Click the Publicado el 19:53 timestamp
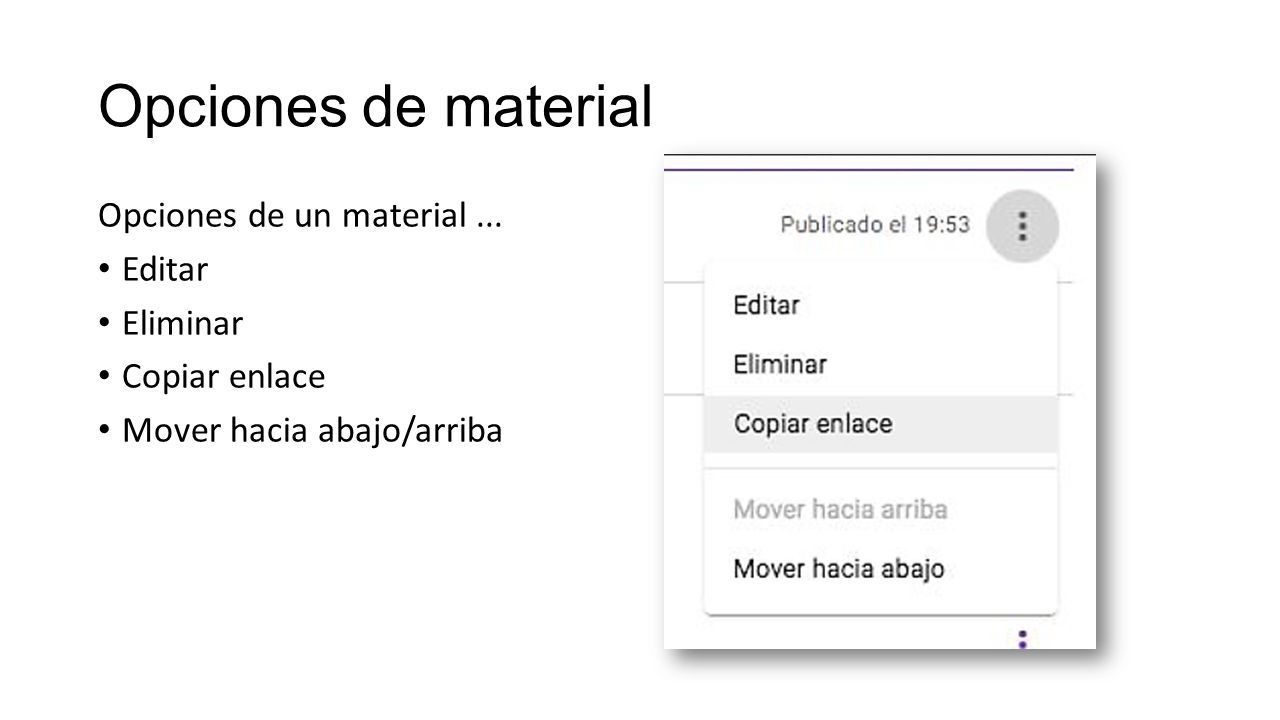The height and width of the screenshot is (720, 1280). click(x=875, y=225)
